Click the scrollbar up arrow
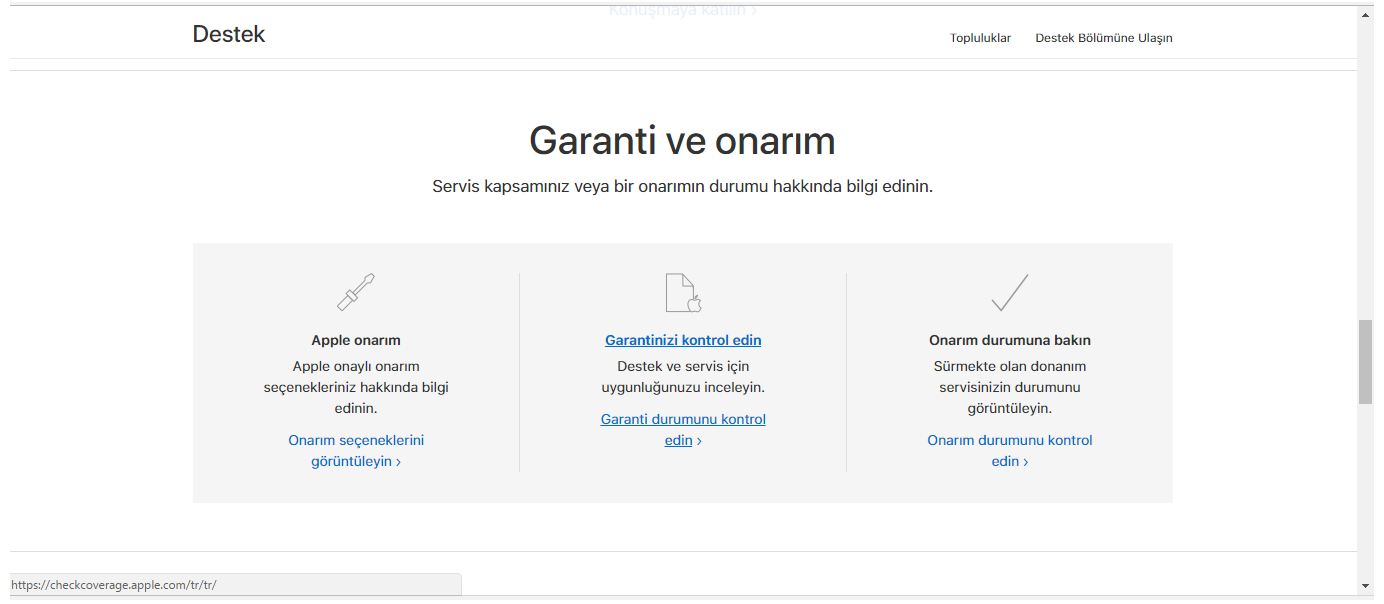Image resolution: width=1384 pixels, height=604 pixels. pyautogui.click(x=1365, y=13)
